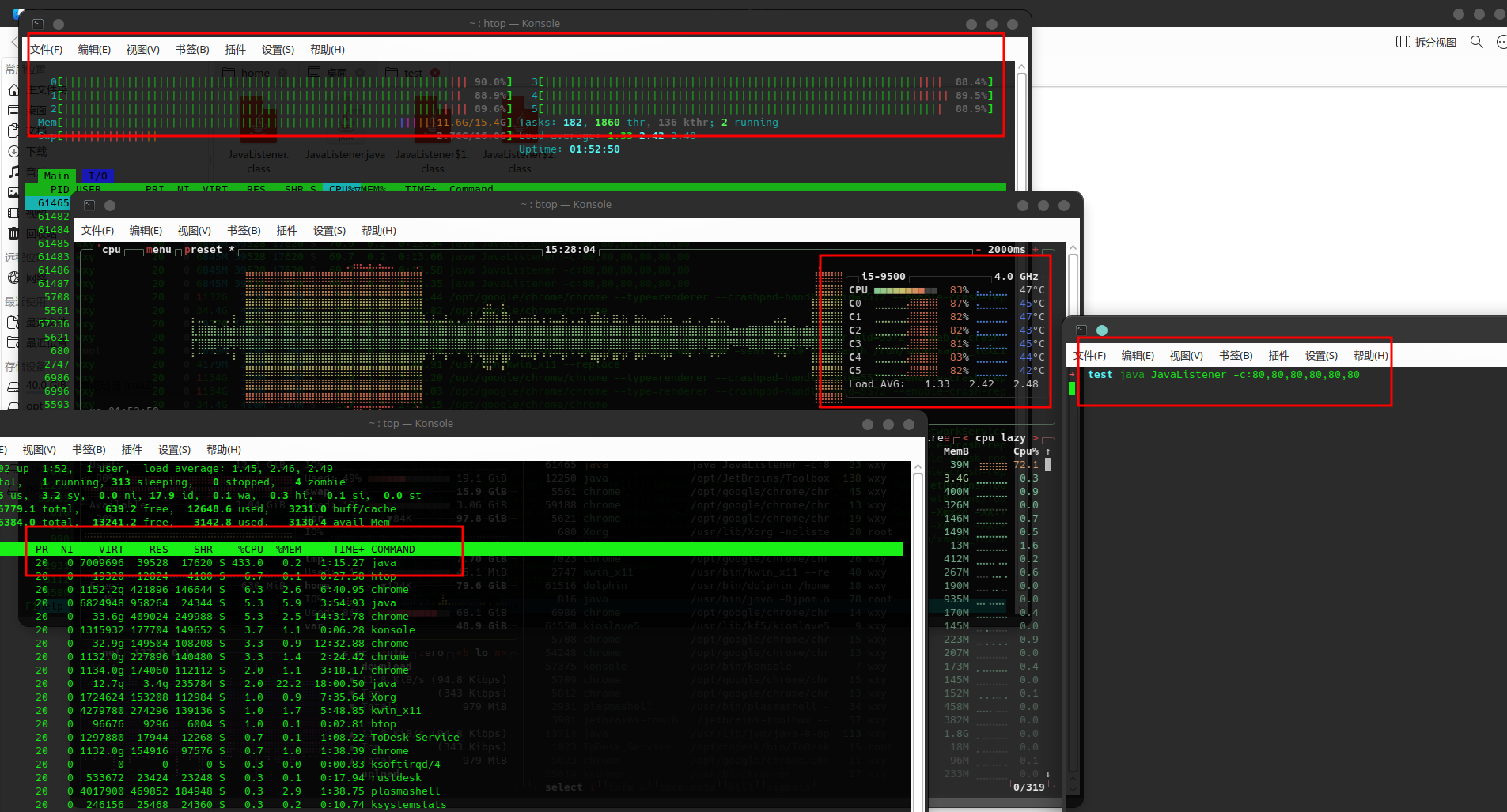1507x812 pixels.
Task: Click the teal pin dot in right Konsole
Action: point(1102,330)
